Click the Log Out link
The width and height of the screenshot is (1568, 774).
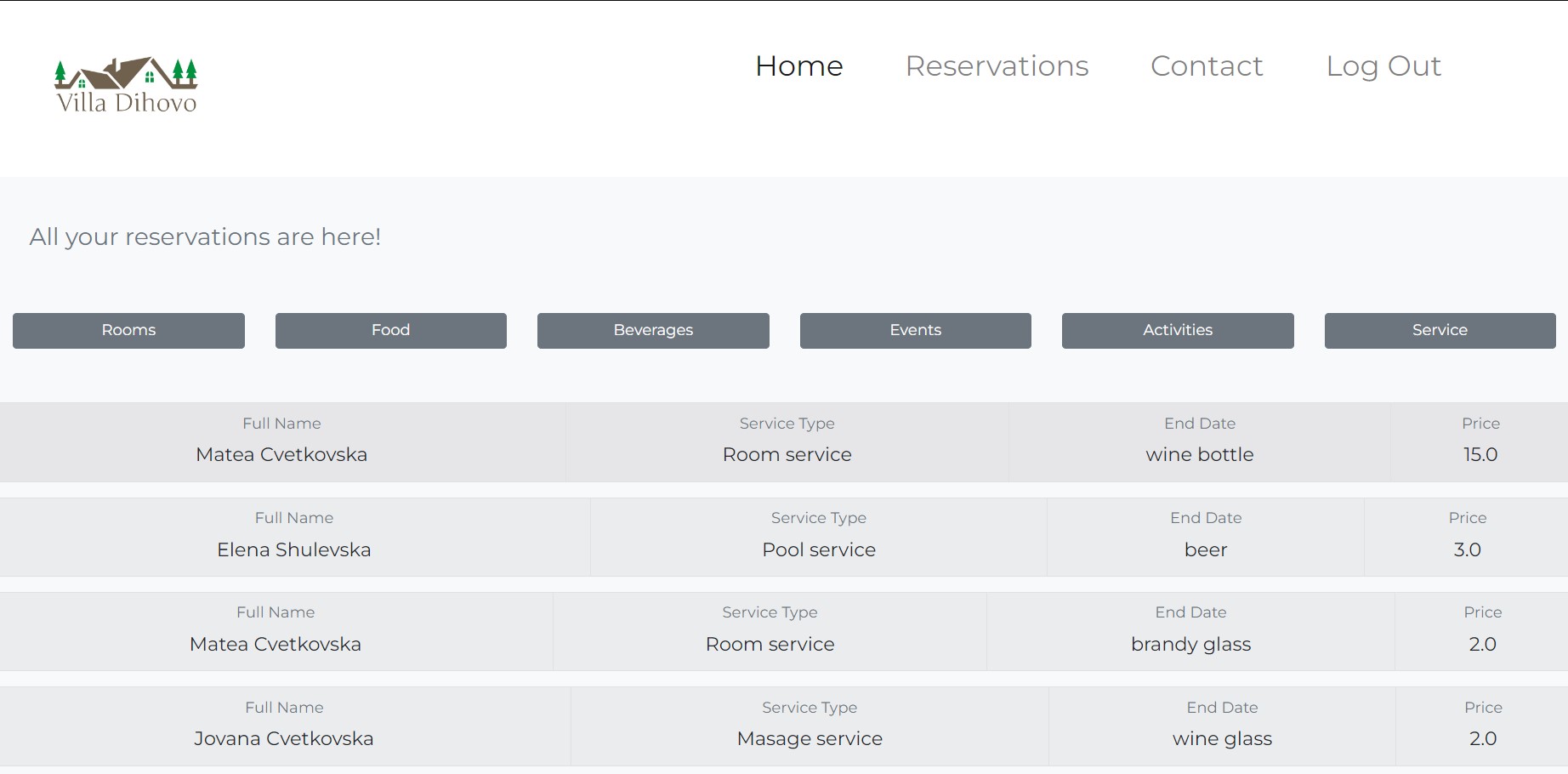click(x=1383, y=66)
